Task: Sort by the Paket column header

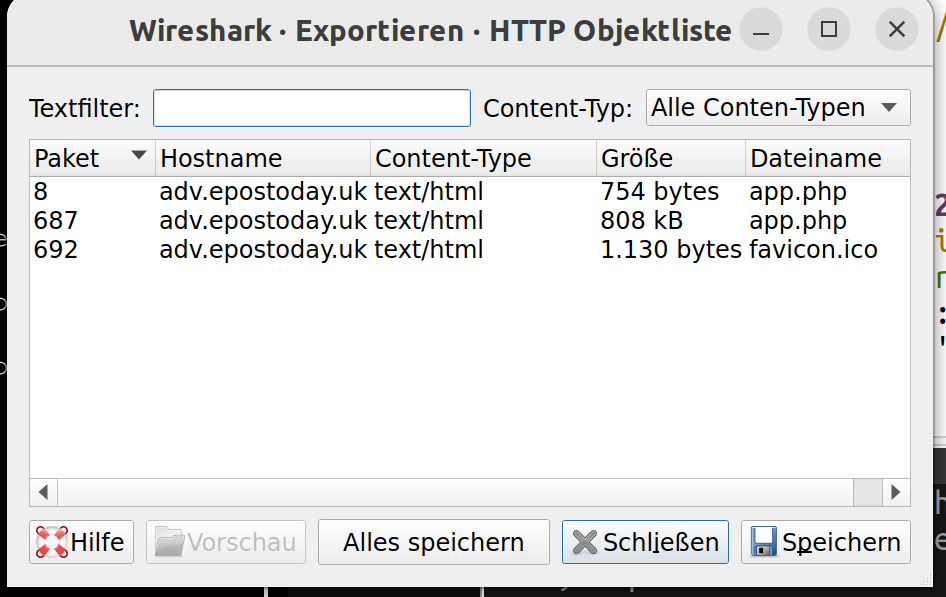Action: 90,158
